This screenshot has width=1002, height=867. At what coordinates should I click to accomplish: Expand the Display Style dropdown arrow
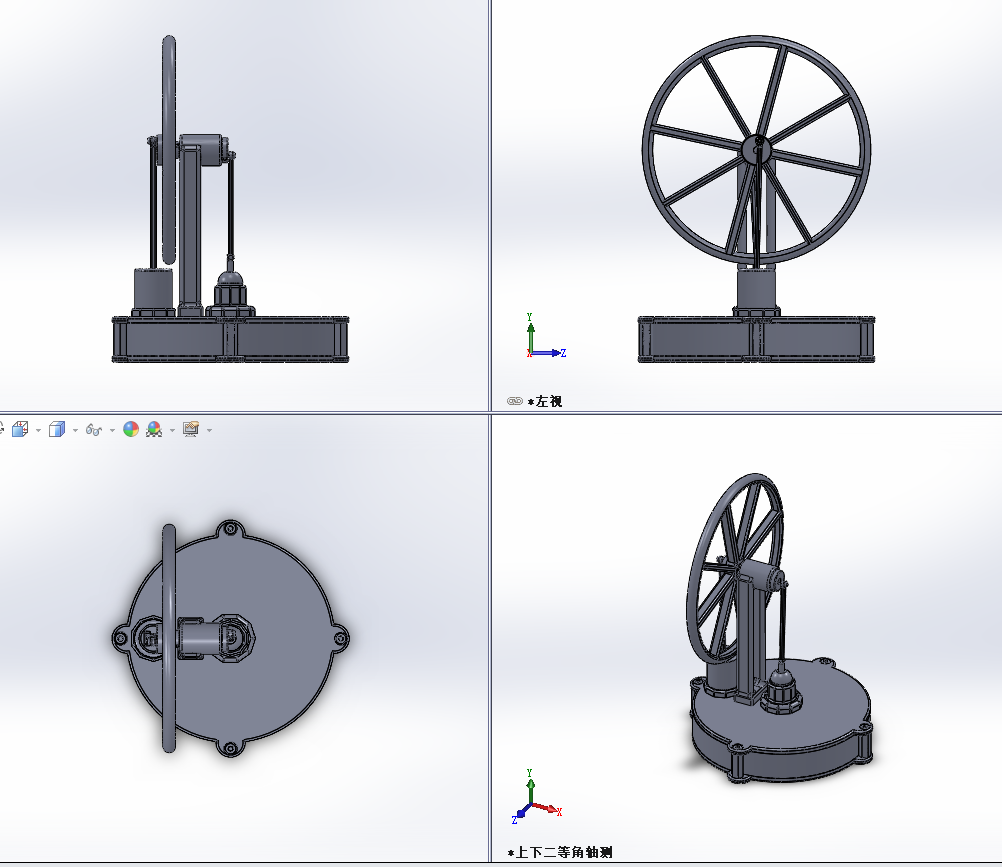tap(75, 431)
